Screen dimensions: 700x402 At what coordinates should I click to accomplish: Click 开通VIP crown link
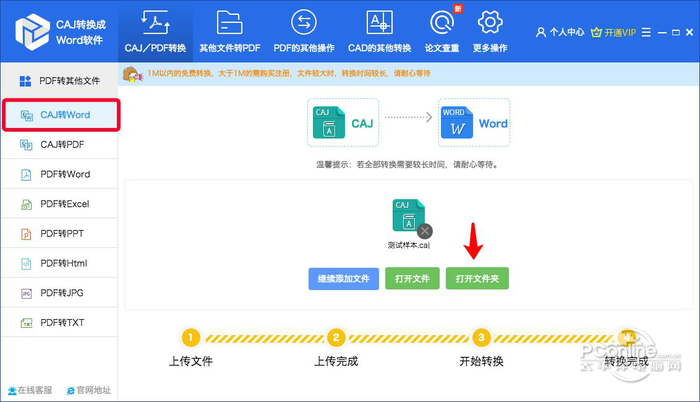[x=613, y=32]
